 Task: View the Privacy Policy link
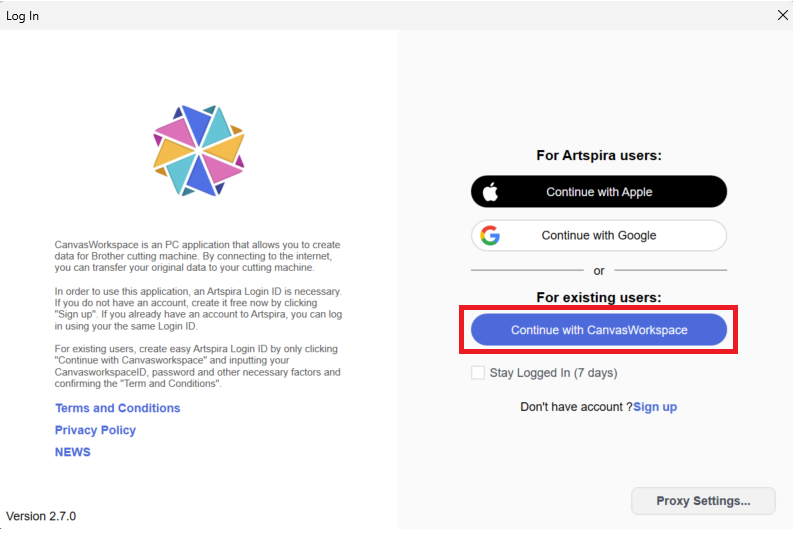[x=95, y=430]
